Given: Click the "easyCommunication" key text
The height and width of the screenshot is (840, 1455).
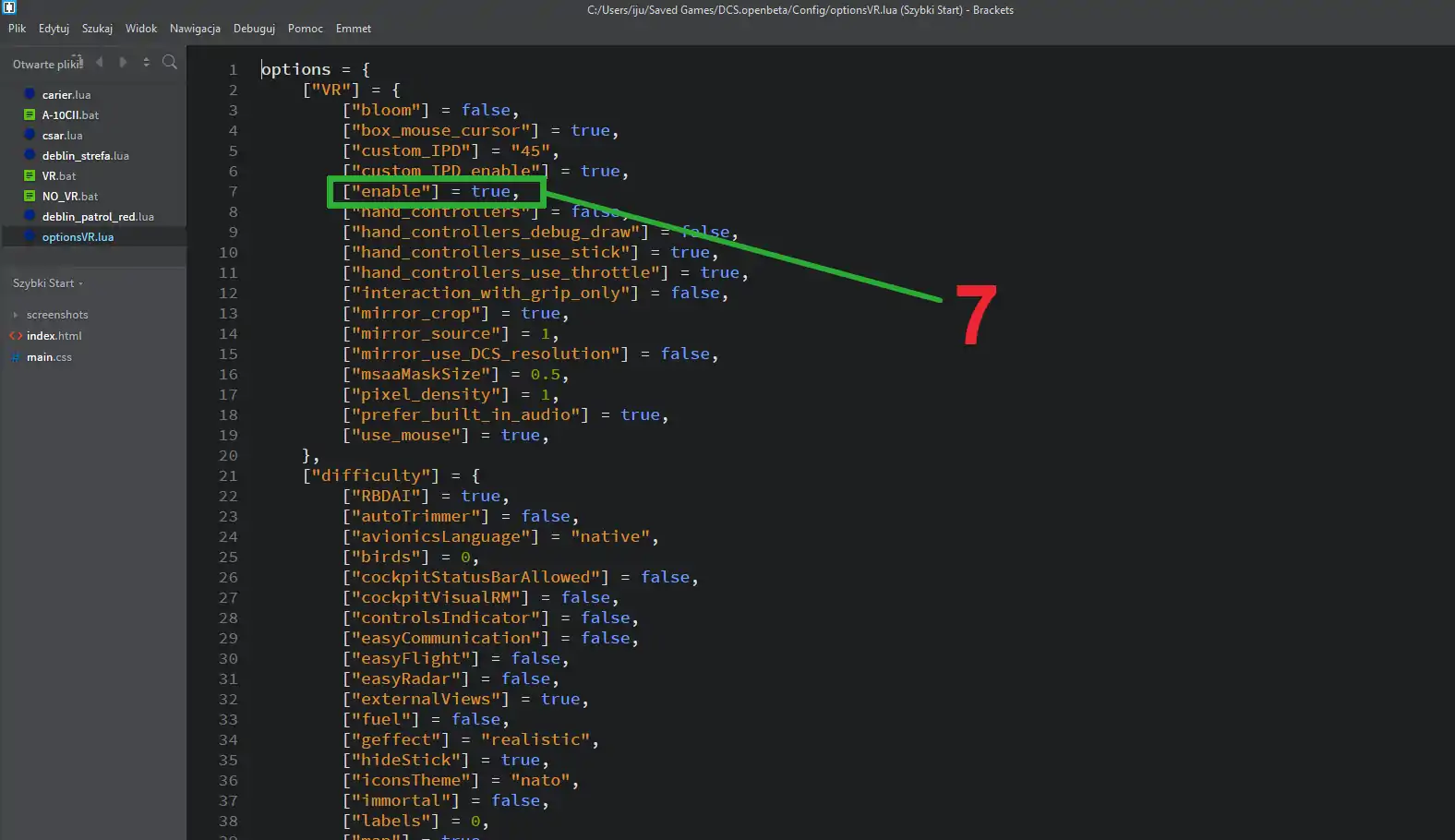Looking at the screenshot, I should (x=445, y=638).
